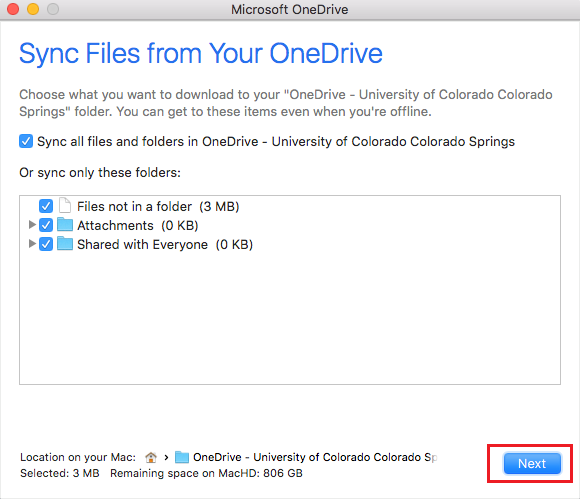Click the Or sync only these folders label
This screenshot has height=499, width=580.
point(100,173)
